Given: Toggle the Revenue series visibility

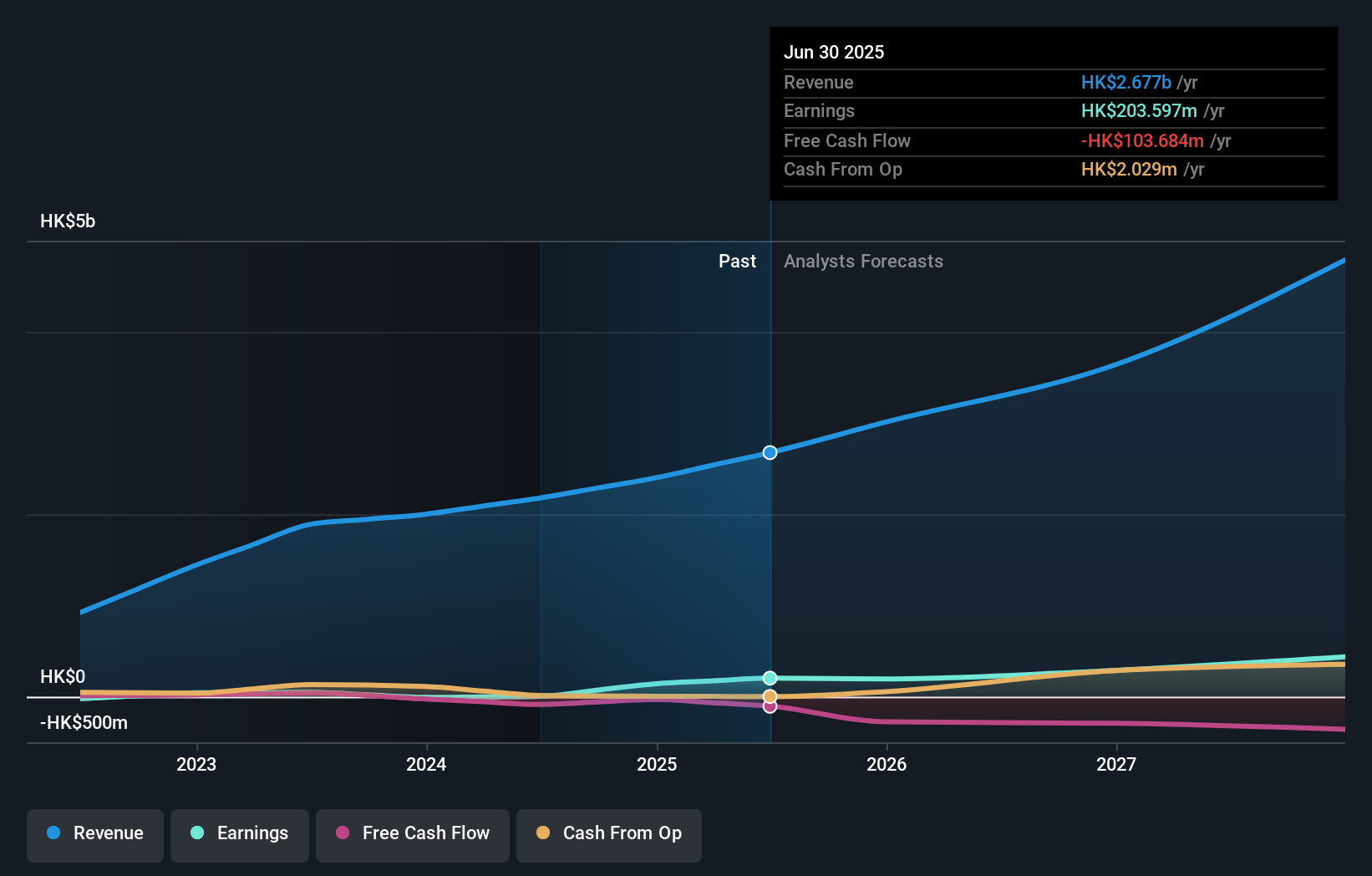Looking at the screenshot, I should point(94,834).
